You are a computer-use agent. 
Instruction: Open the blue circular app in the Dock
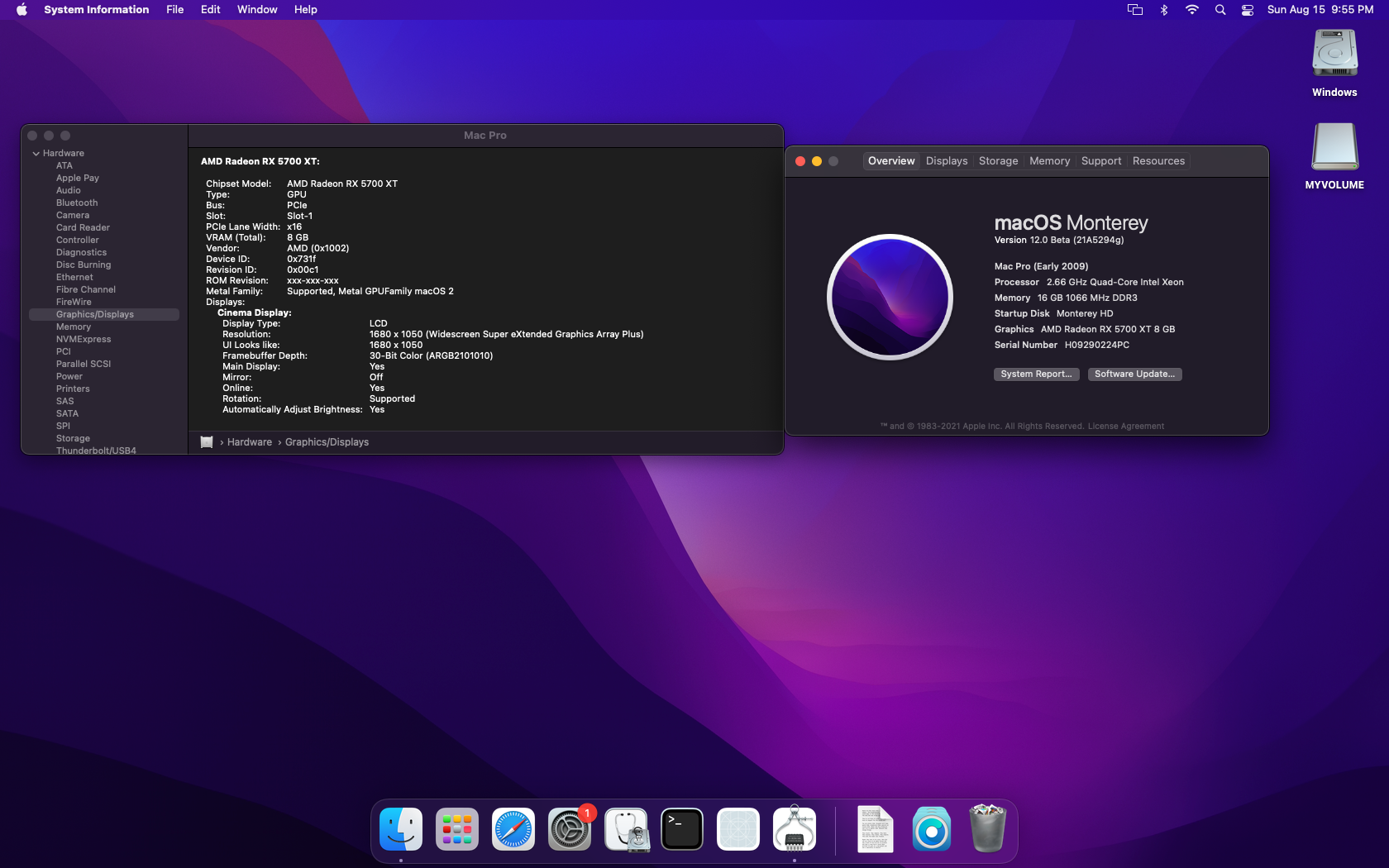(x=932, y=829)
